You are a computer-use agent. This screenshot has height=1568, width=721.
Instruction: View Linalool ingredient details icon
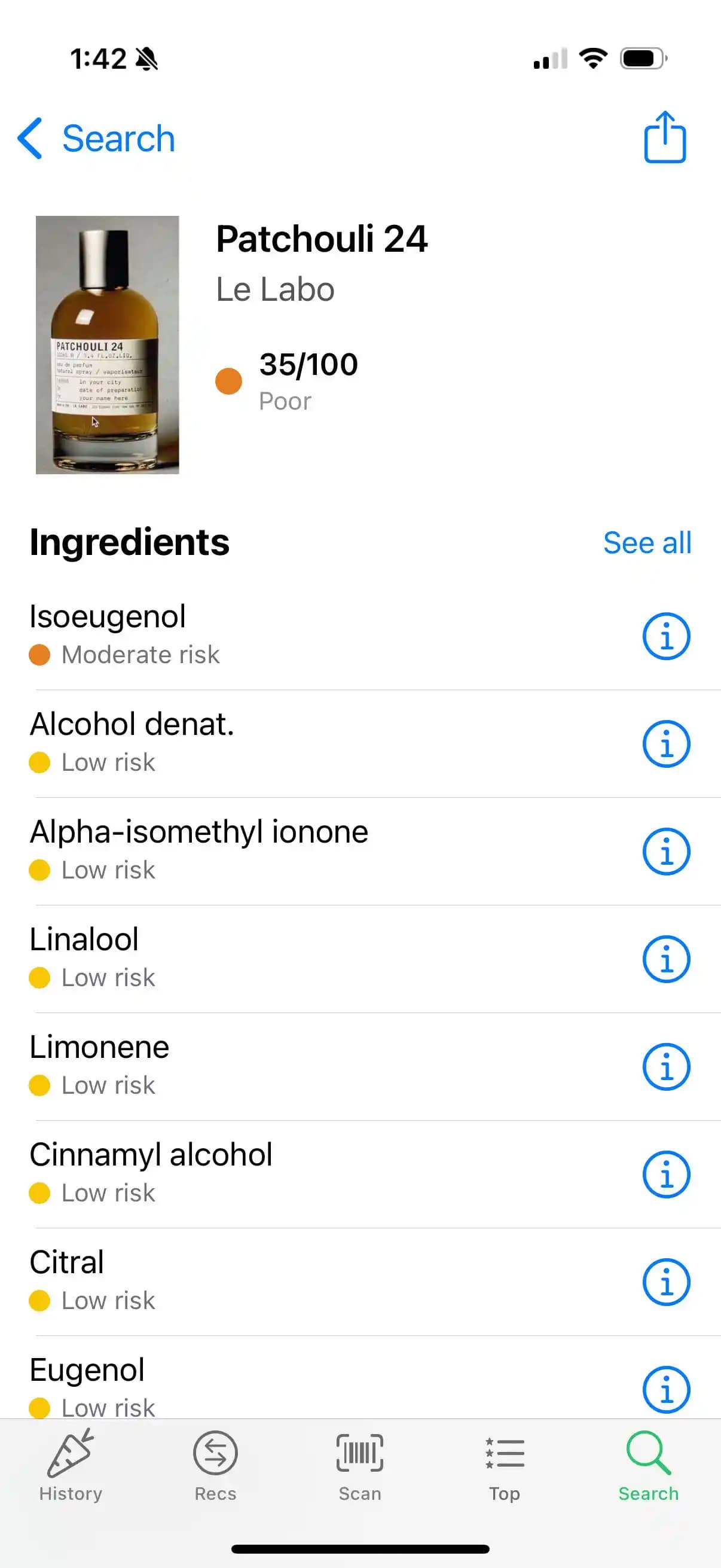pyautogui.click(x=666, y=959)
